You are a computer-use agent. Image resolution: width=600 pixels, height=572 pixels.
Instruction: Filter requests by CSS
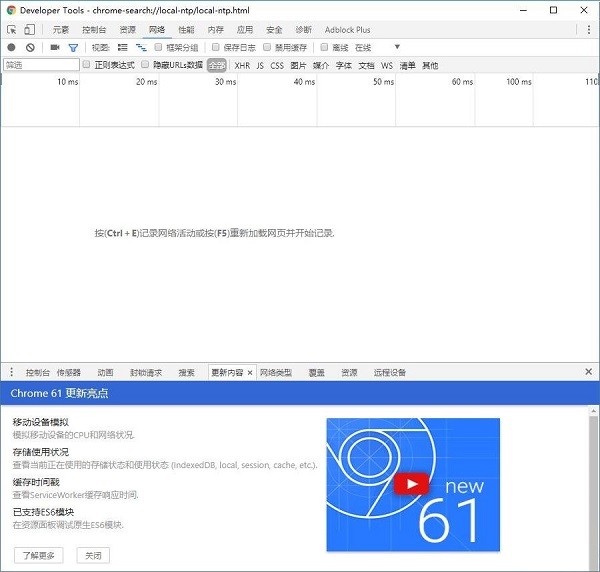point(277,66)
